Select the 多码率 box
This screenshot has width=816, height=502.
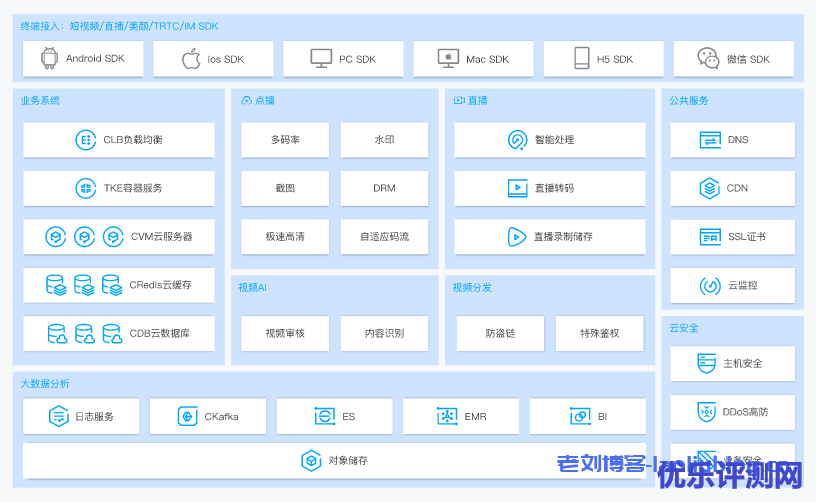(285, 140)
